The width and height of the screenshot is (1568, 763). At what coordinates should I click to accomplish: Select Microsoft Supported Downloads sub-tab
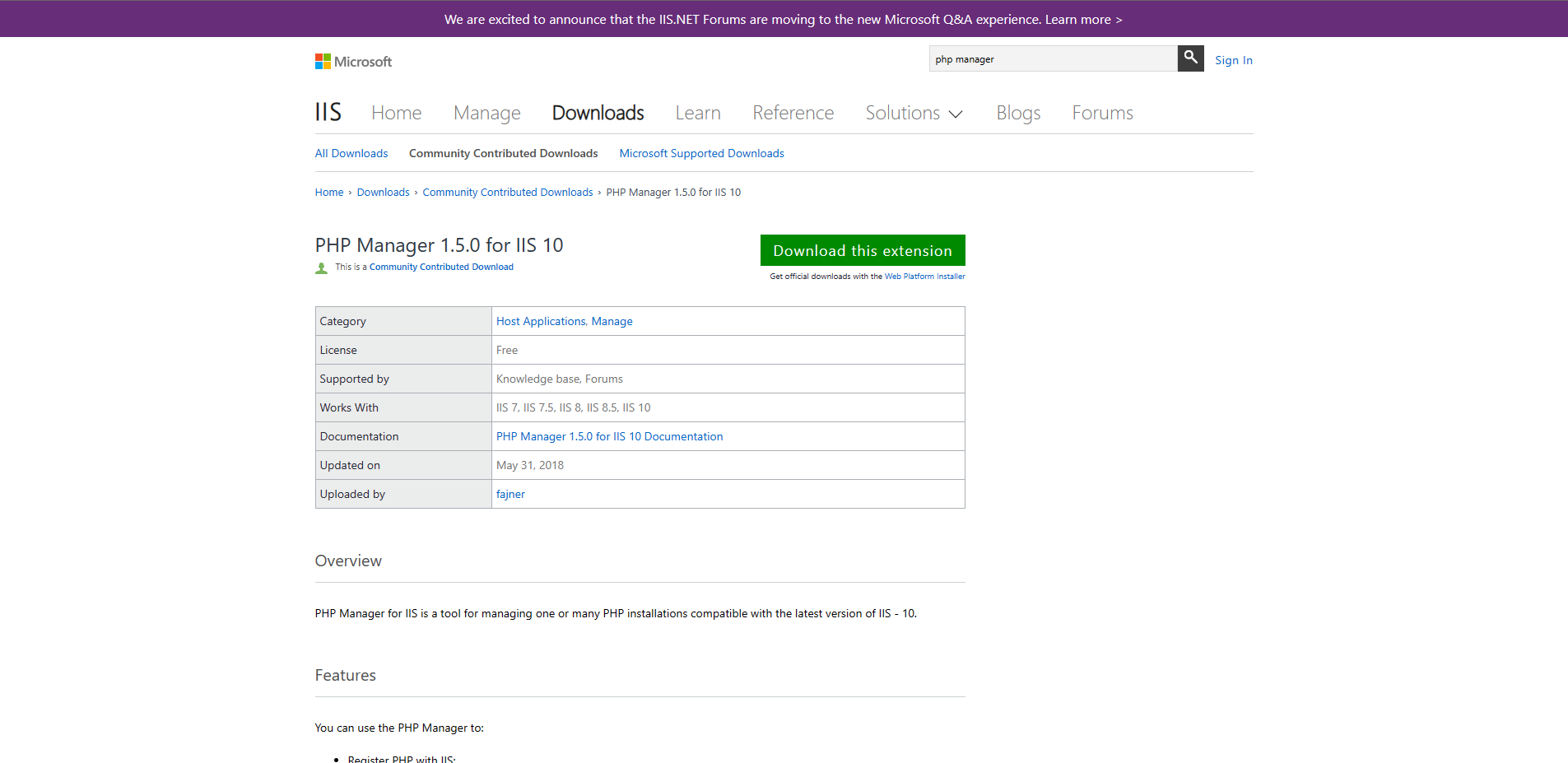(x=701, y=153)
